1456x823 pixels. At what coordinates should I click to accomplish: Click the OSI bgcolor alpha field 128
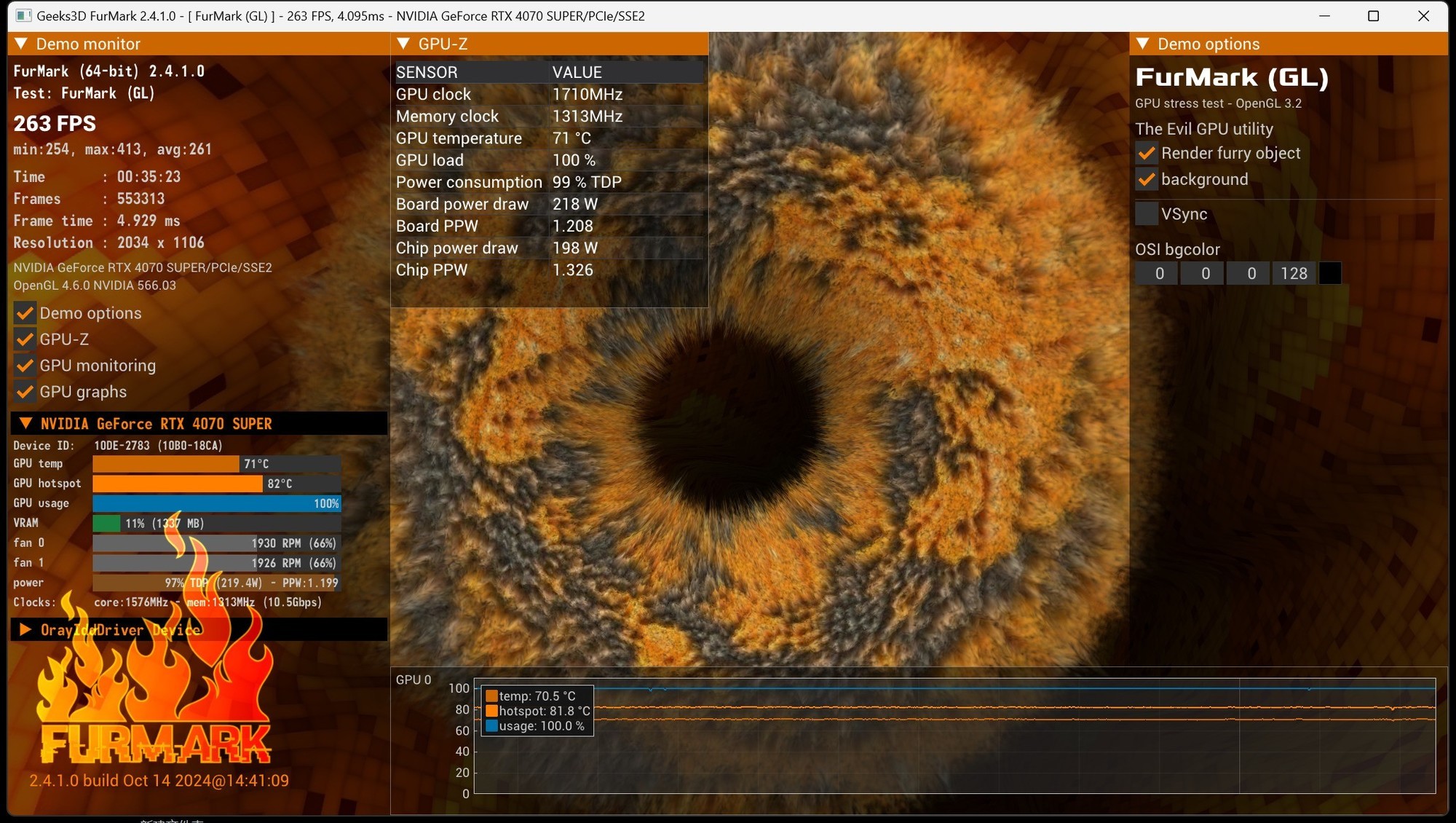click(x=1294, y=273)
